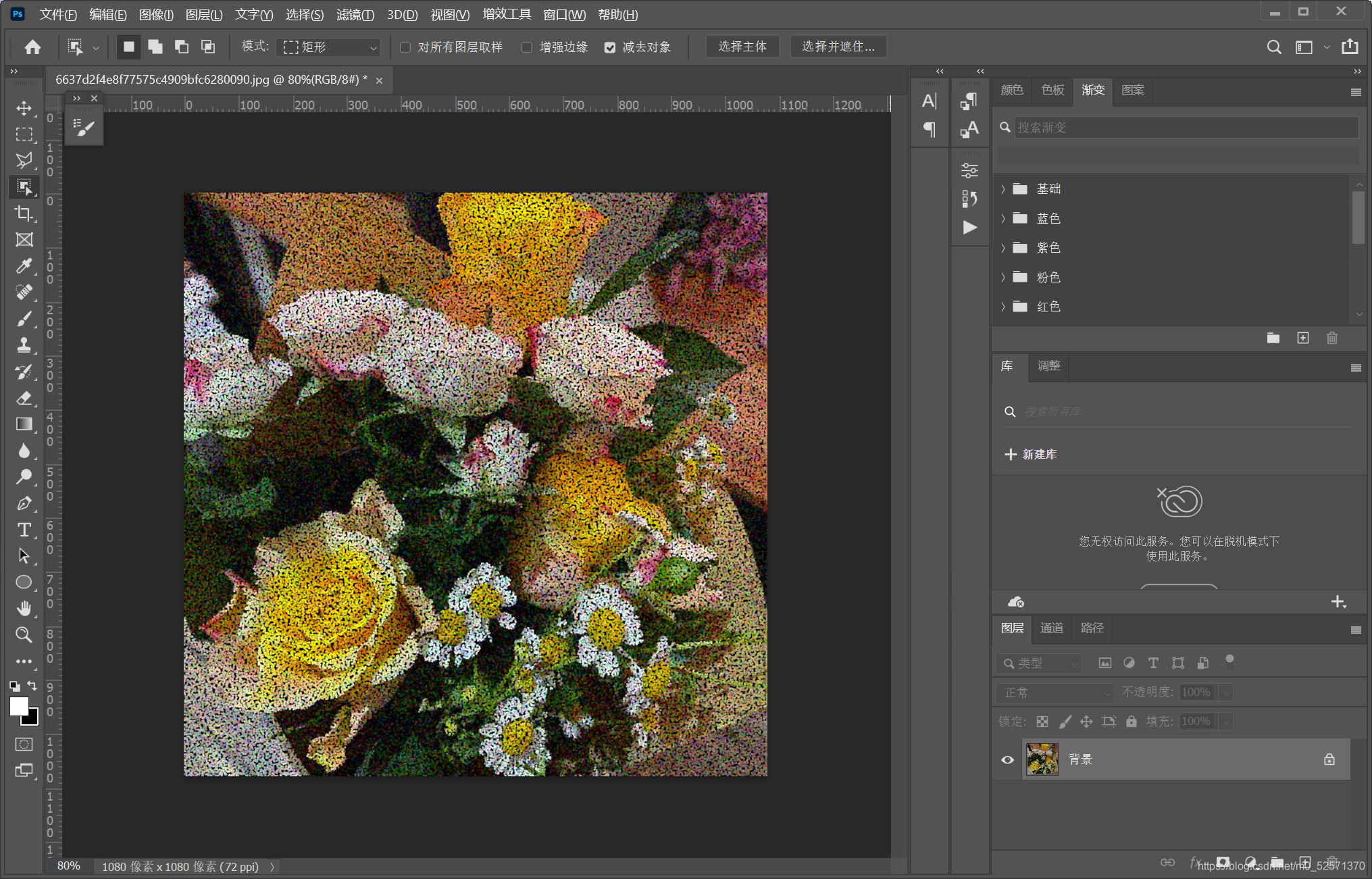Hide the 背景 layer with eye icon
This screenshot has width=1372, height=879.
point(1007,759)
